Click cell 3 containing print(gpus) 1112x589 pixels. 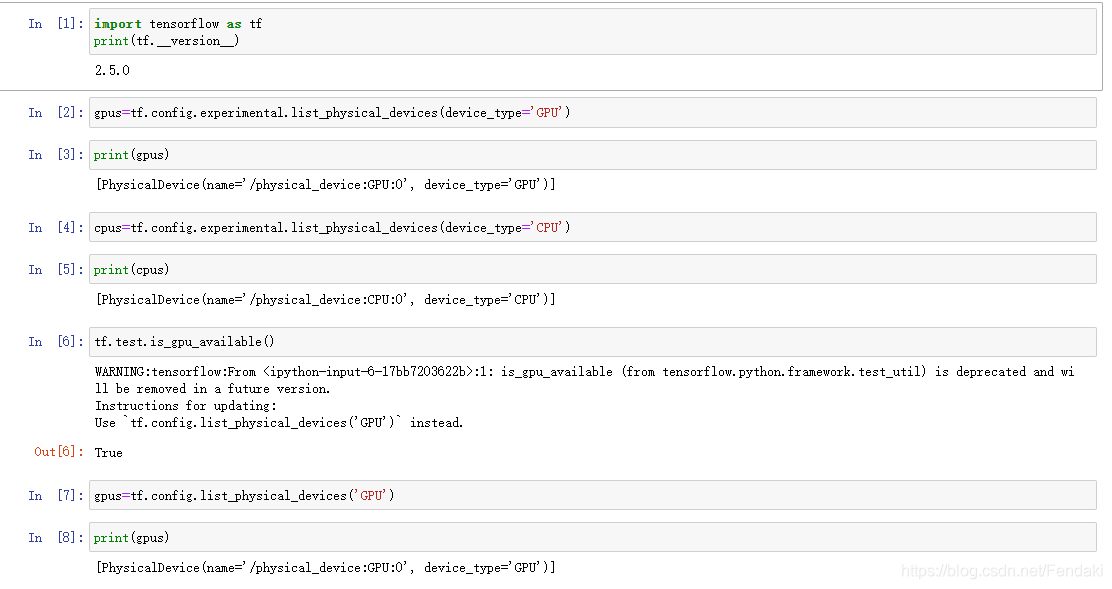(593, 155)
